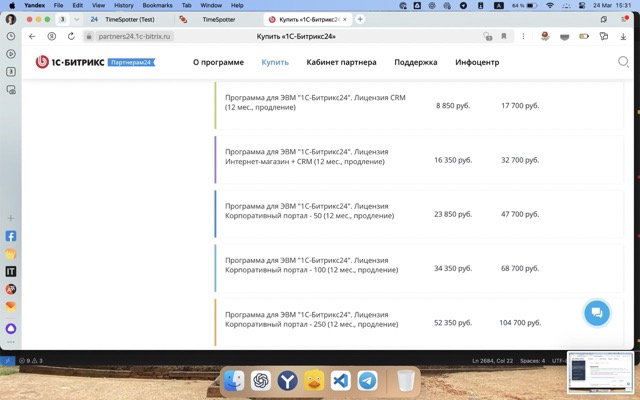Open the mail icon in browser sidebar
The width and height of the screenshot is (640, 400).
(x=11, y=306)
